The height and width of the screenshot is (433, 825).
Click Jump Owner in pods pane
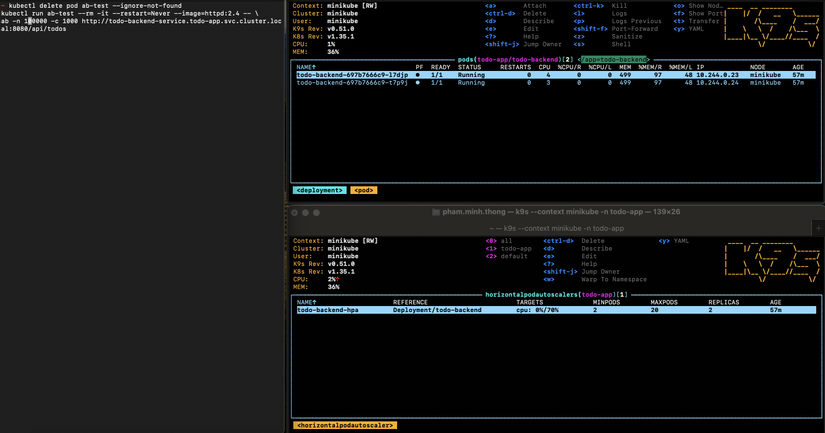(x=523, y=44)
